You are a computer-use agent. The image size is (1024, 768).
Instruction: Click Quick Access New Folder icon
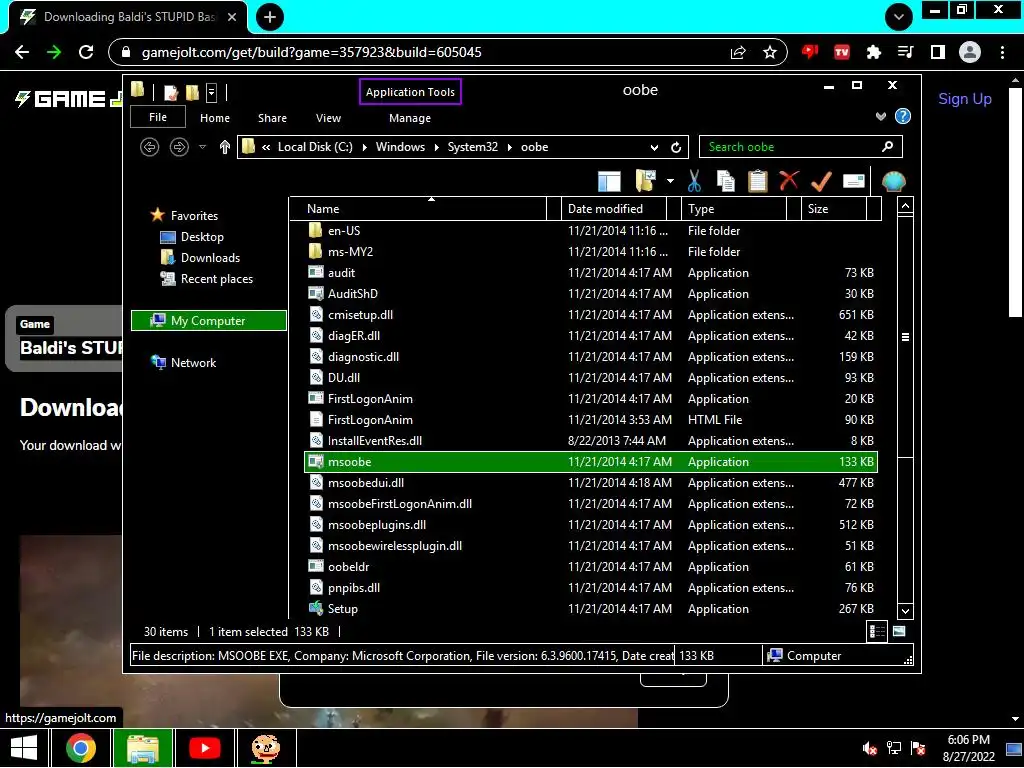pyautogui.click(x=192, y=92)
